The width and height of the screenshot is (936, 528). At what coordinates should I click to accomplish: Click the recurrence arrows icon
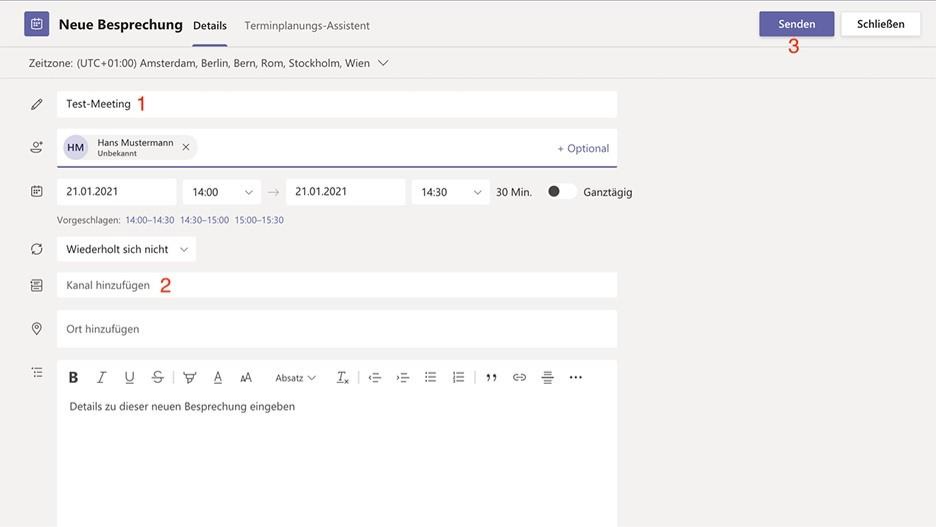36,249
